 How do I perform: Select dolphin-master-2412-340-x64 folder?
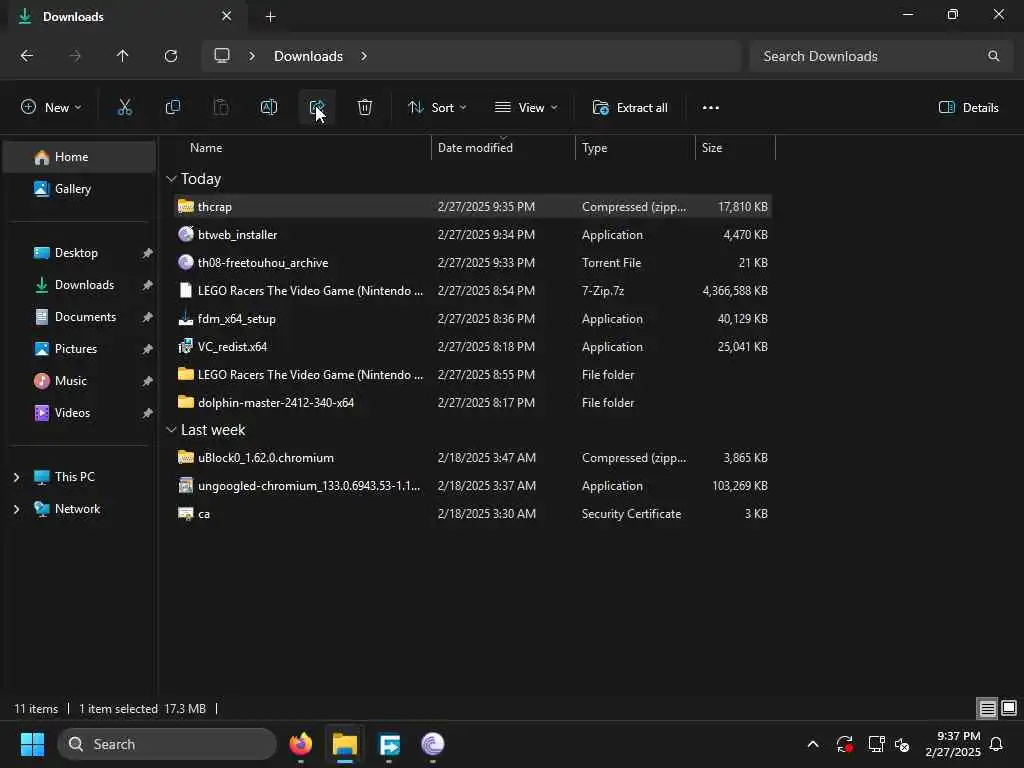tap(473, 403)
